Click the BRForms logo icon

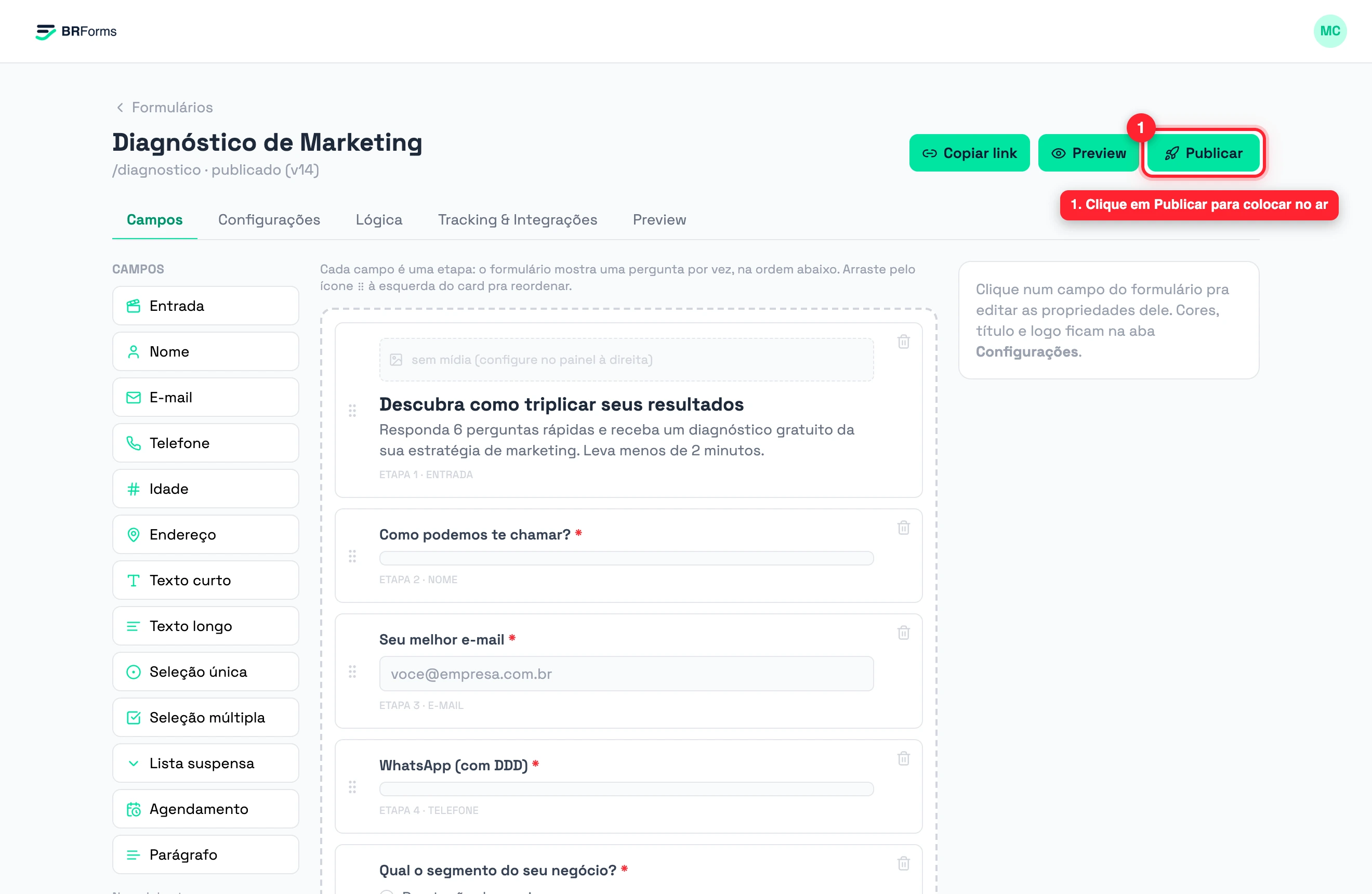coord(46,32)
